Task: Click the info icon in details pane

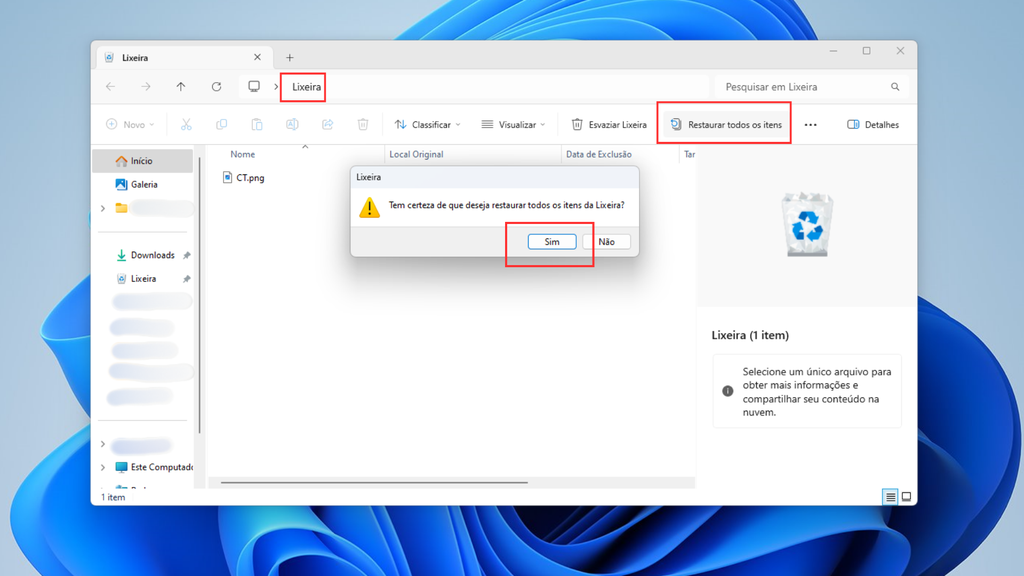Action: [728, 391]
